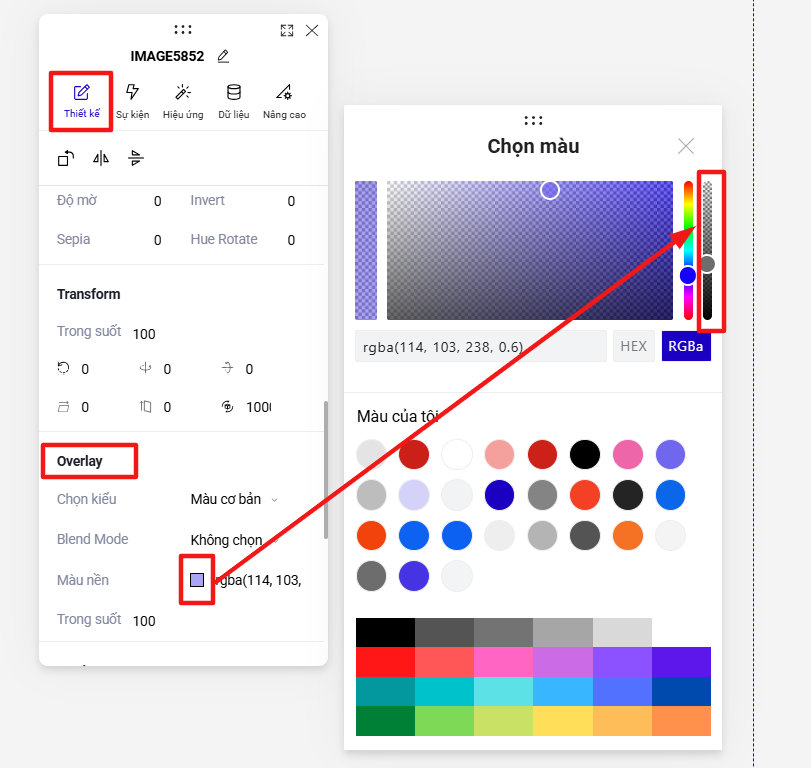The width and height of the screenshot is (811, 768).
Task: Click the Transform section heading
Action: pos(88,294)
